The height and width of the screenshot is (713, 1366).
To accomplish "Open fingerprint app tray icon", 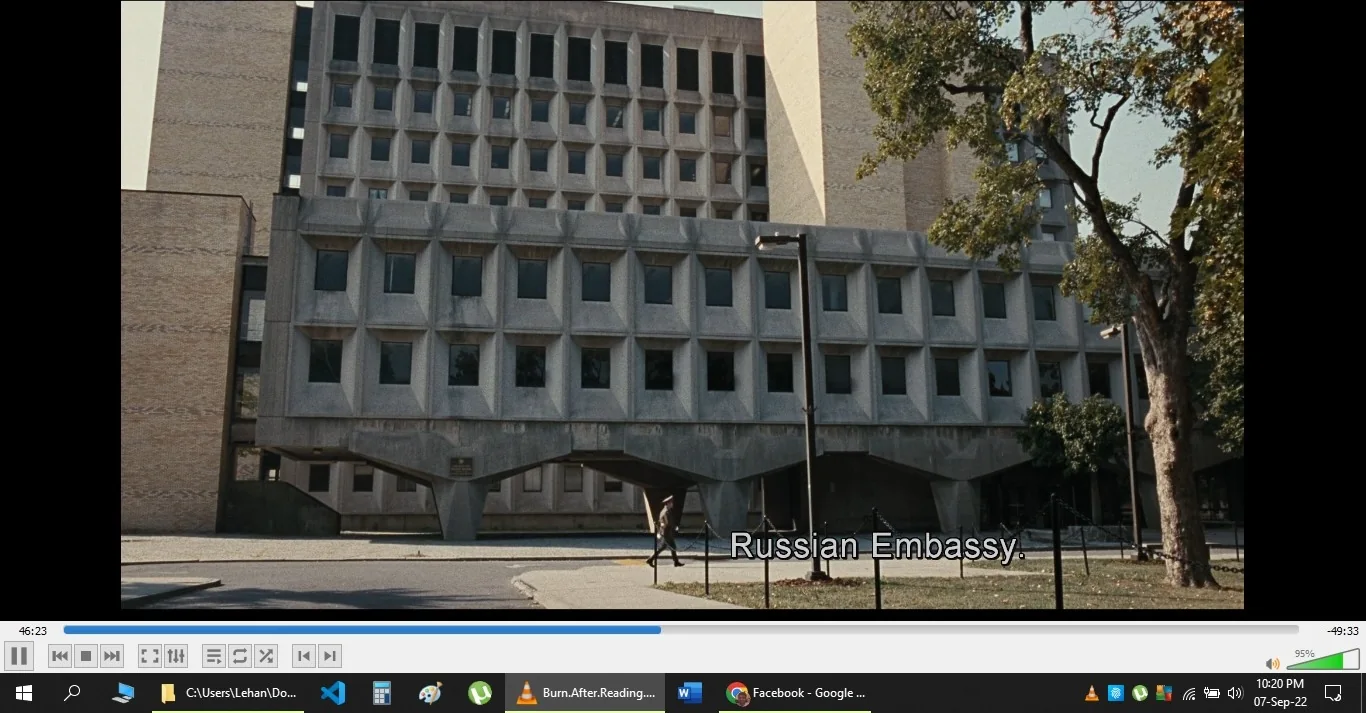I will tap(1116, 693).
